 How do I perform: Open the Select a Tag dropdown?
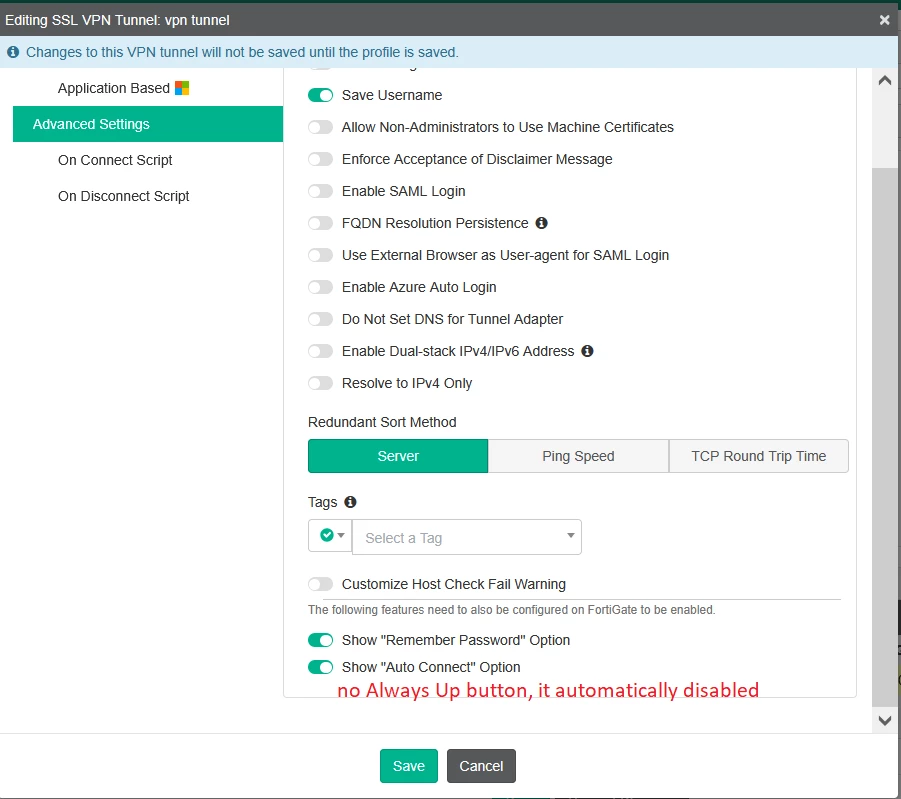coord(467,537)
